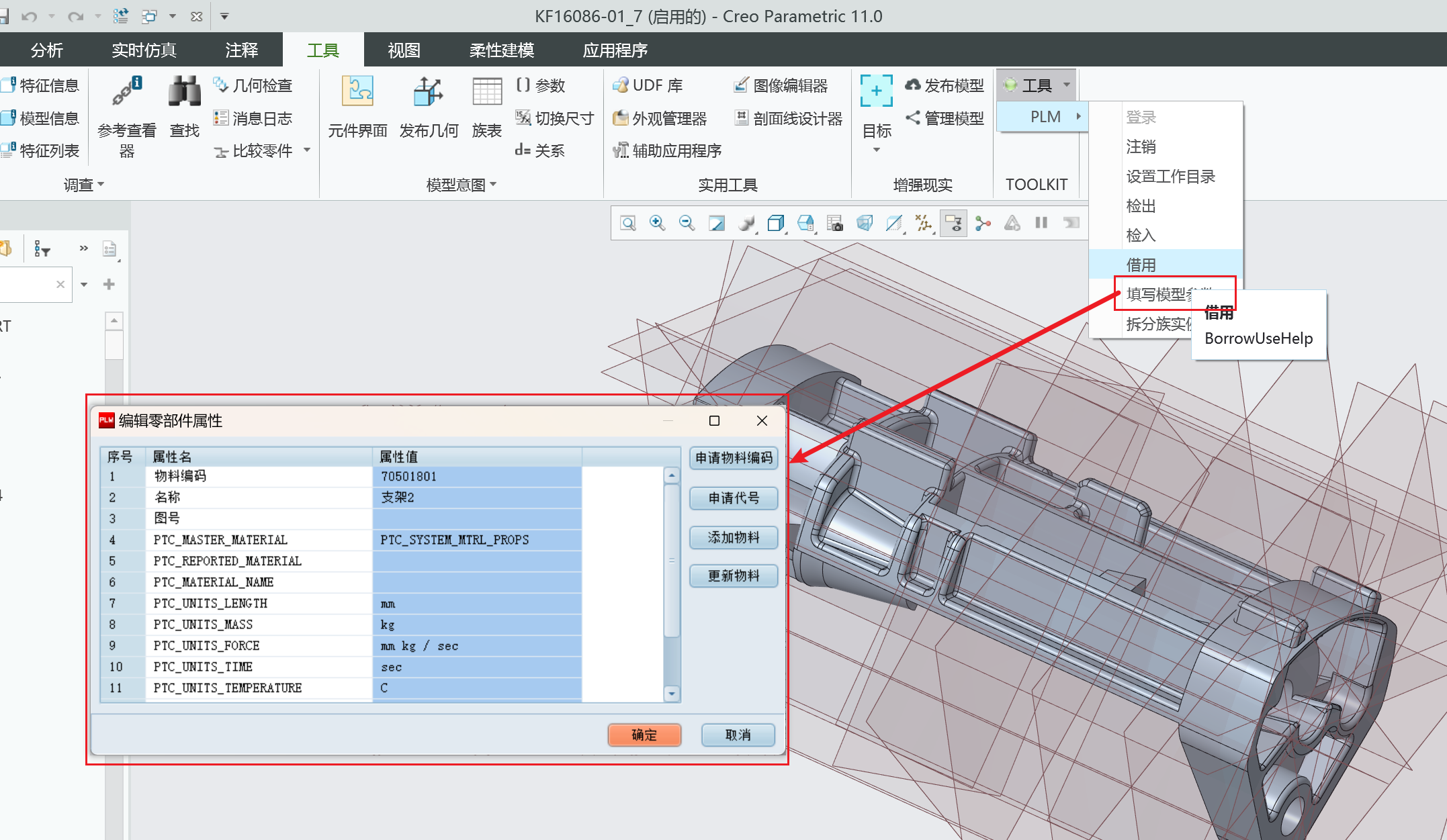This screenshot has height=840, width=1447.
Task: Select 检出 in the PLM menu
Action: pyautogui.click(x=1166, y=205)
